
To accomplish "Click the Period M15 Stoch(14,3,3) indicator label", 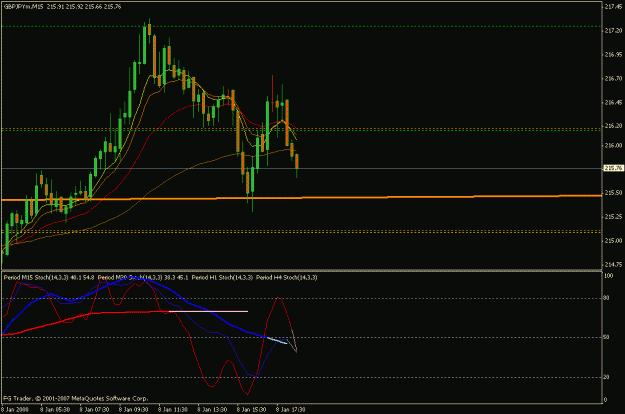I will (x=36, y=277).
